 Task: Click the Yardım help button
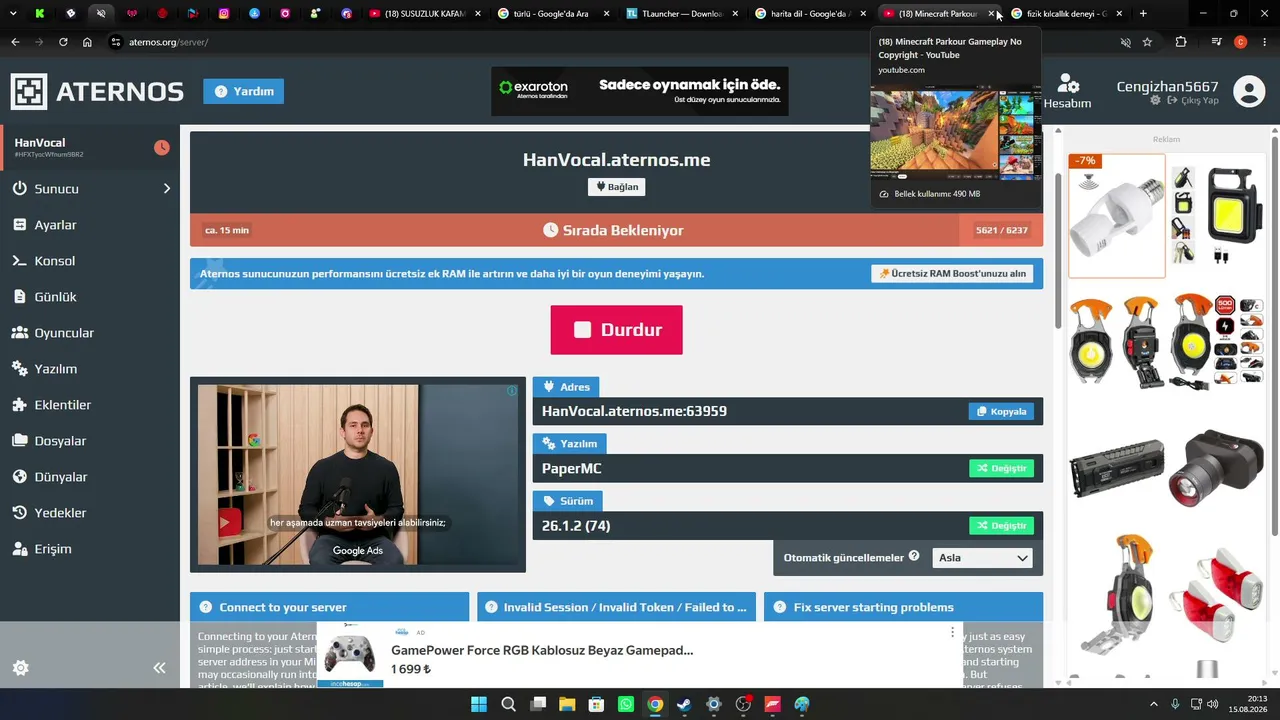(244, 91)
